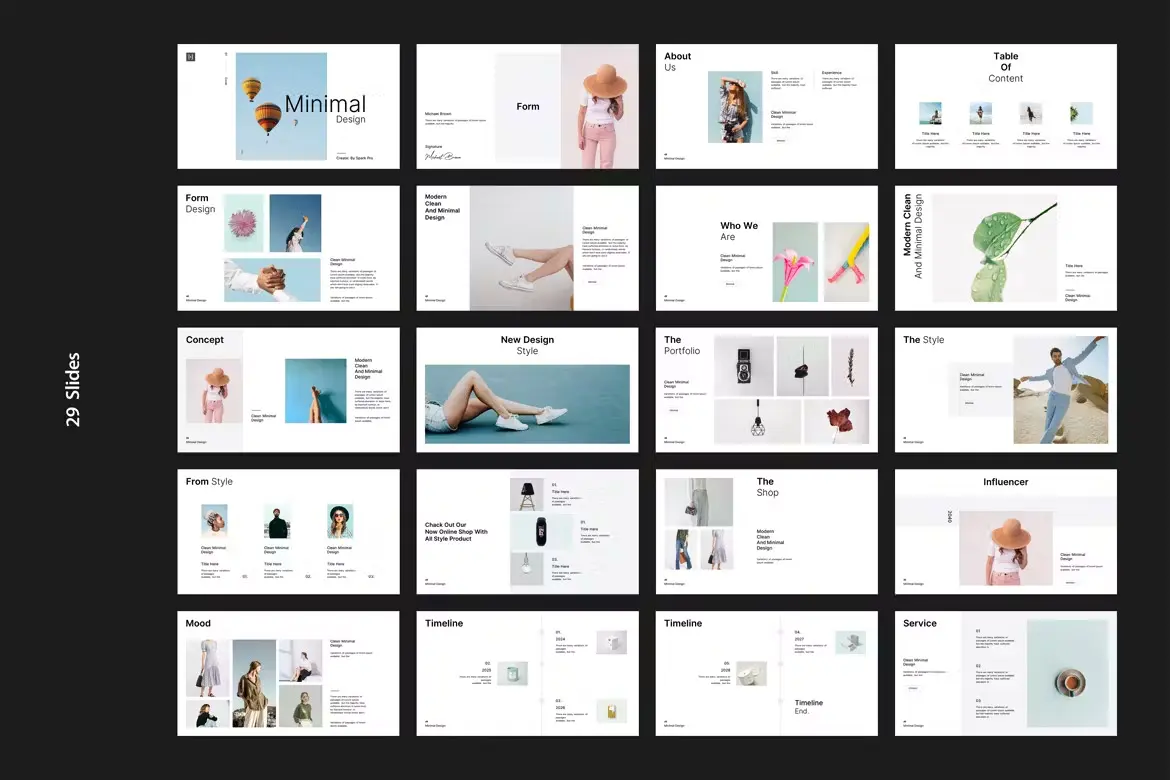Click the small button on the About Us slide
Viewport: 1170px width, 780px height.
pyautogui.click(x=781, y=141)
